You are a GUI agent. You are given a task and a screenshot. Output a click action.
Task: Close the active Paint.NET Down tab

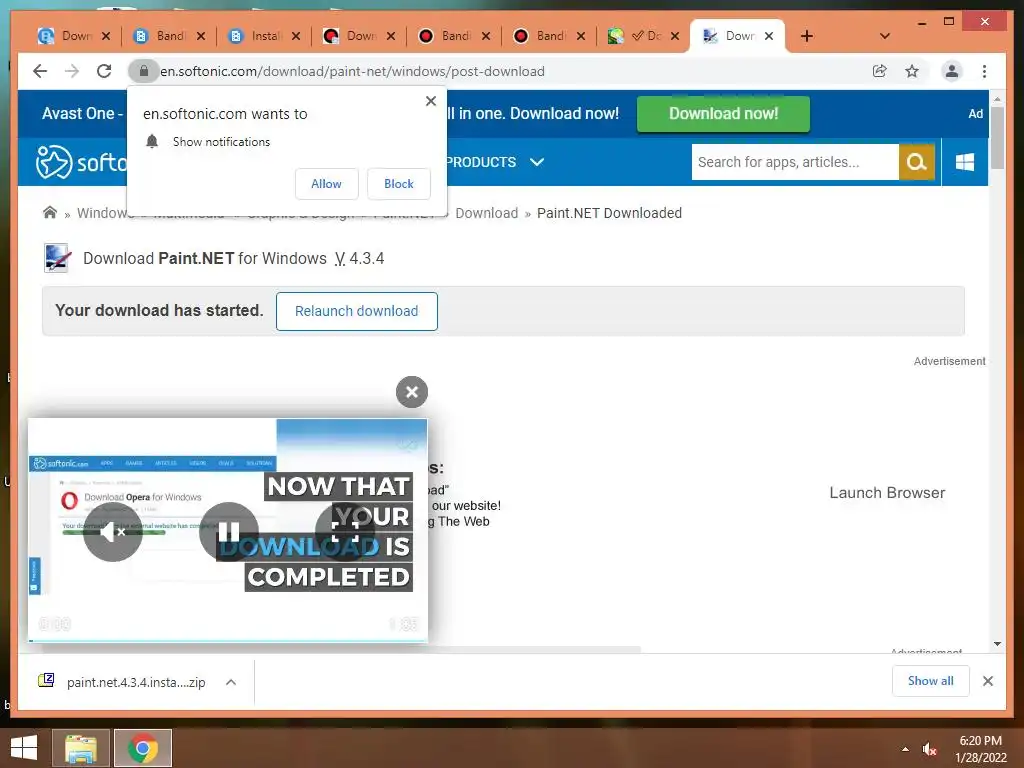pyautogui.click(x=769, y=36)
